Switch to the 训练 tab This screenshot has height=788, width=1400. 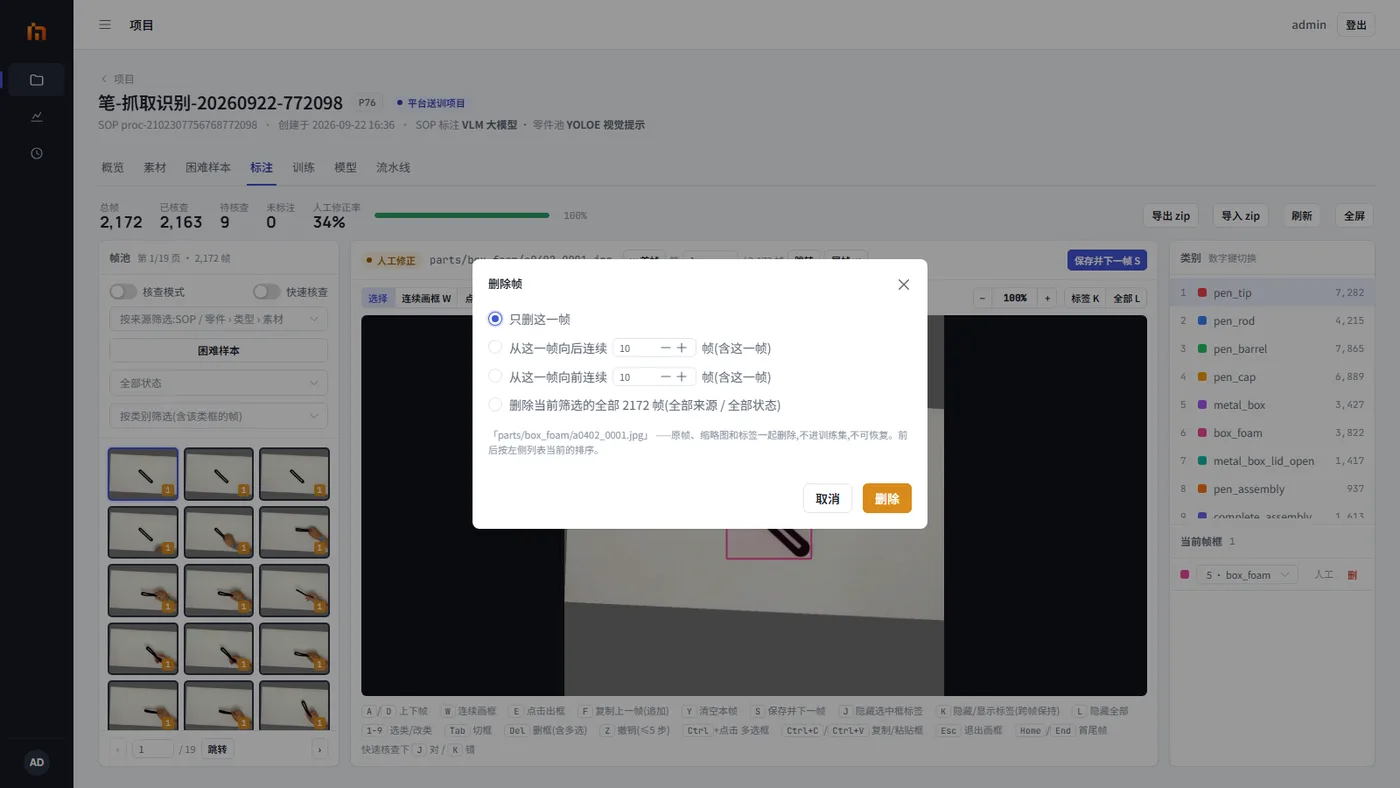[304, 168]
